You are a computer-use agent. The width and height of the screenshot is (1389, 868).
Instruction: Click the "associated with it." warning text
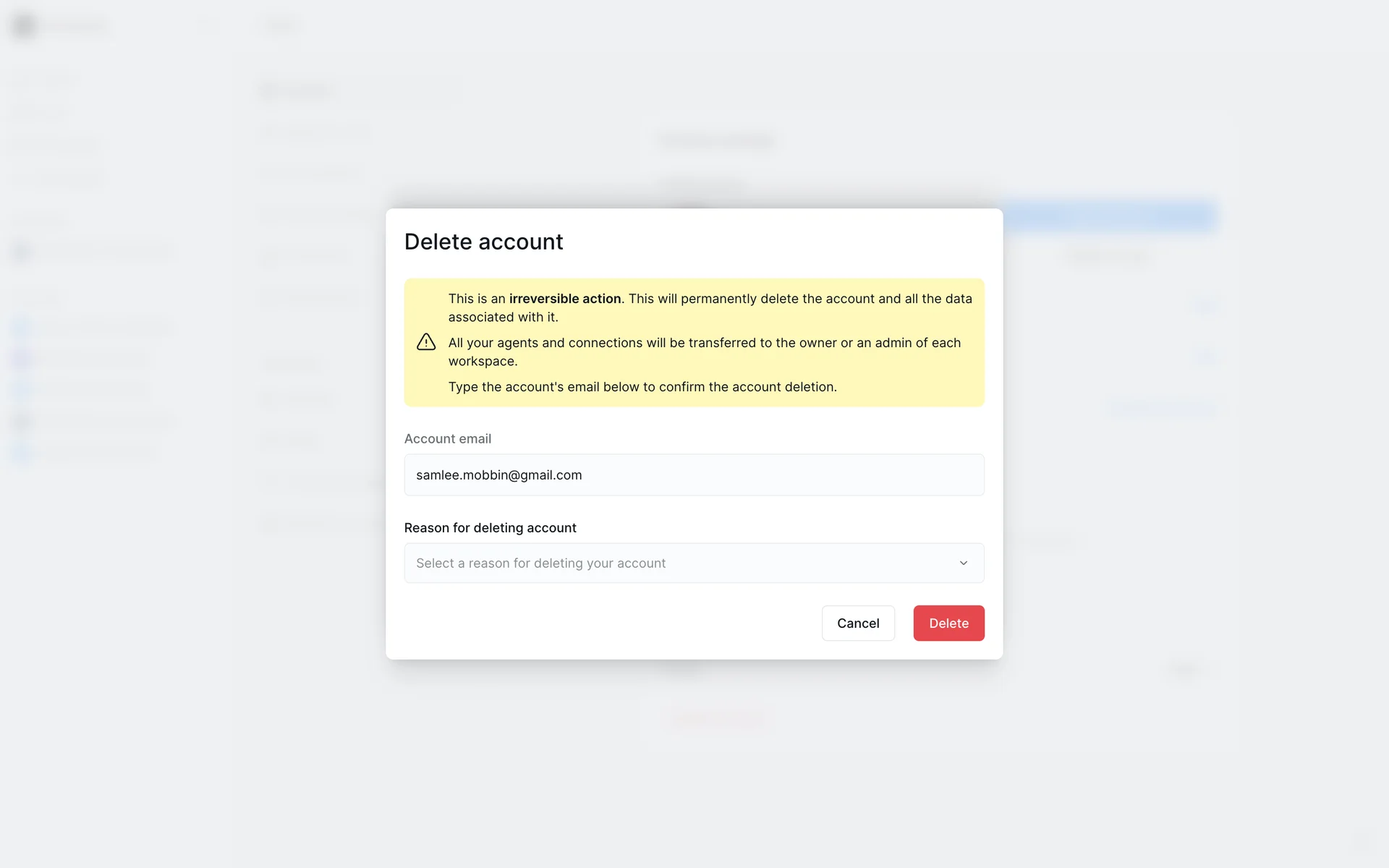(x=503, y=318)
